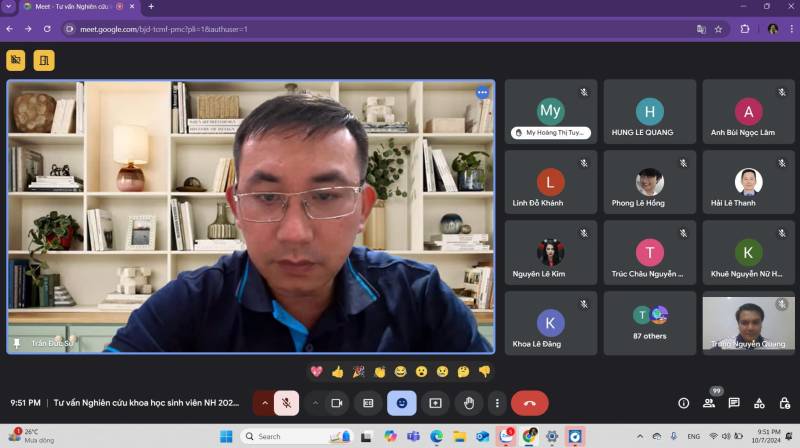Toggle closed captions on

coord(368,403)
